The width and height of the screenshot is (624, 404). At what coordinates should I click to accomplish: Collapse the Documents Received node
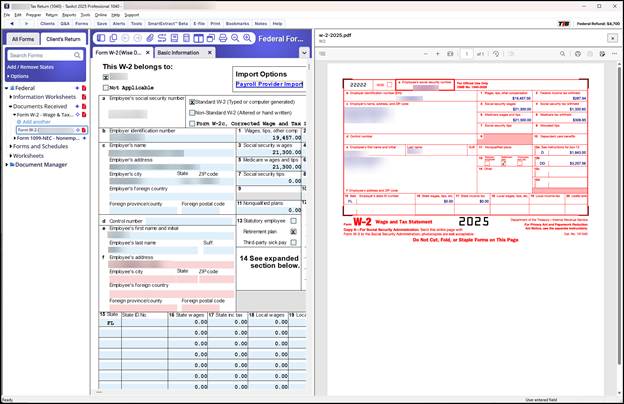click(10, 106)
